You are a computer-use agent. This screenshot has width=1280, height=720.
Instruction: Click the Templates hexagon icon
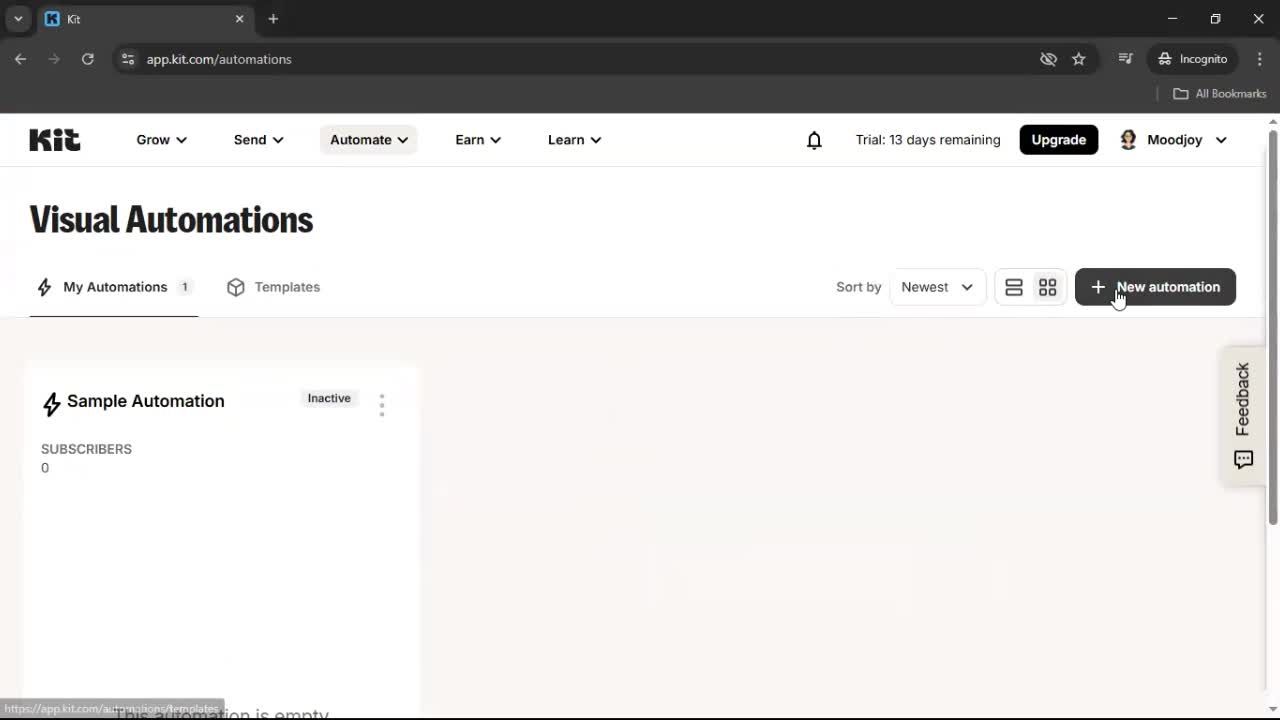pos(235,287)
